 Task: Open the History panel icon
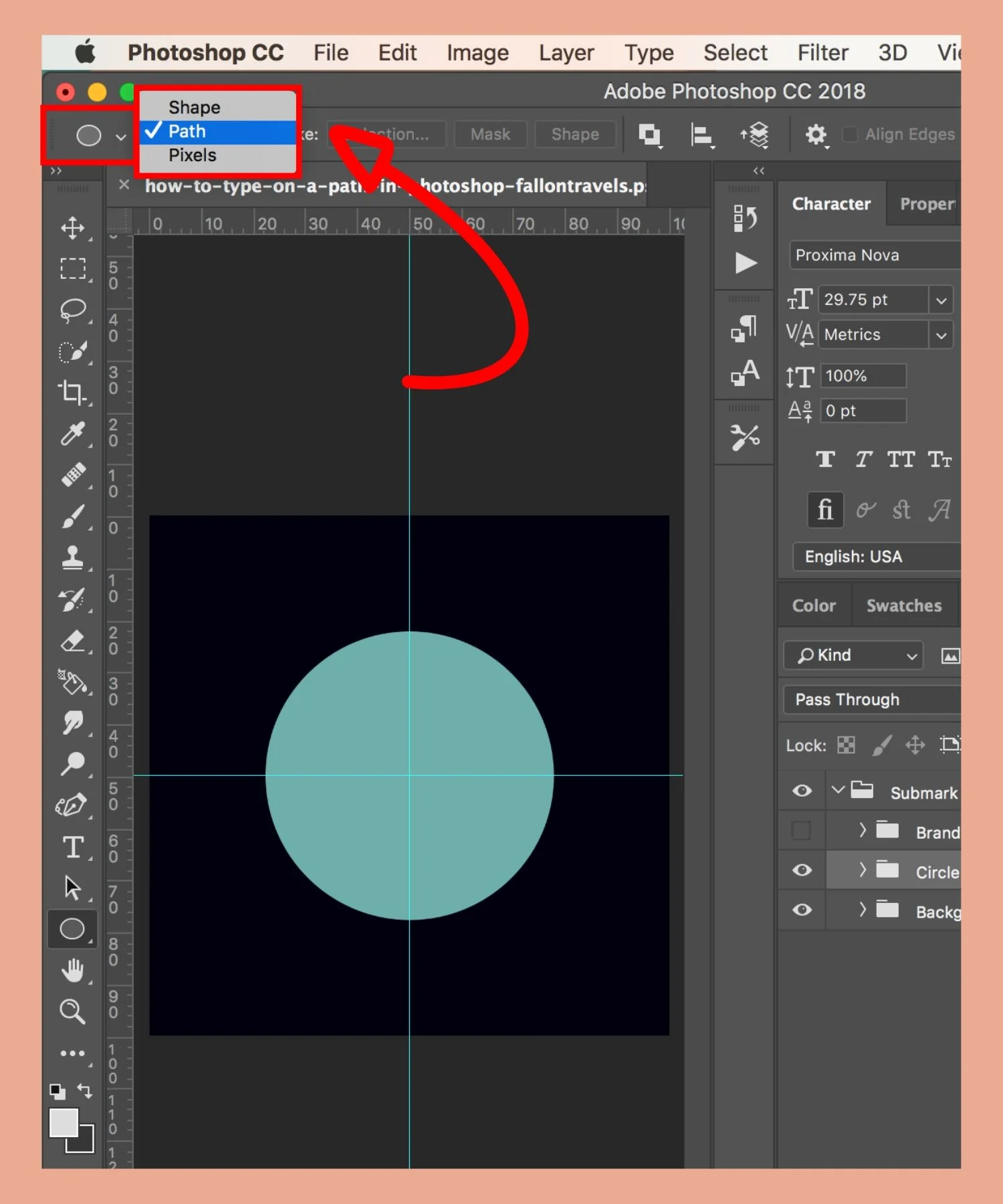coord(745,218)
